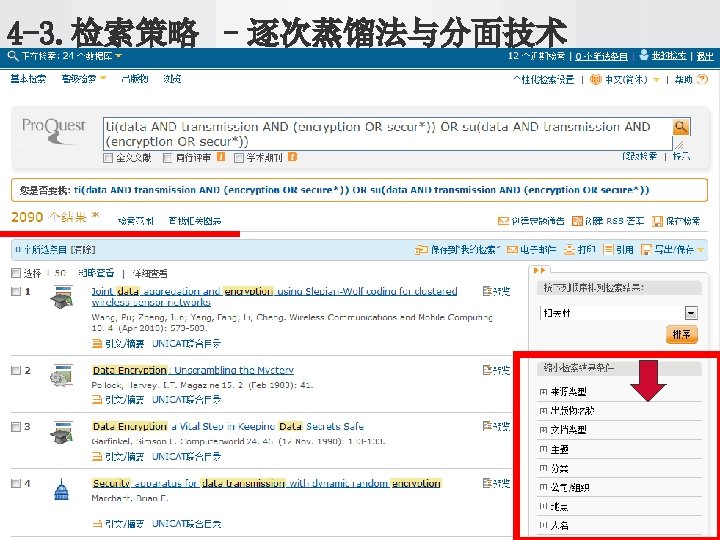The image size is (720, 540).
Task: Click the Cite icon in toolbar
Action: pyautogui.click(x=608, y=249)
